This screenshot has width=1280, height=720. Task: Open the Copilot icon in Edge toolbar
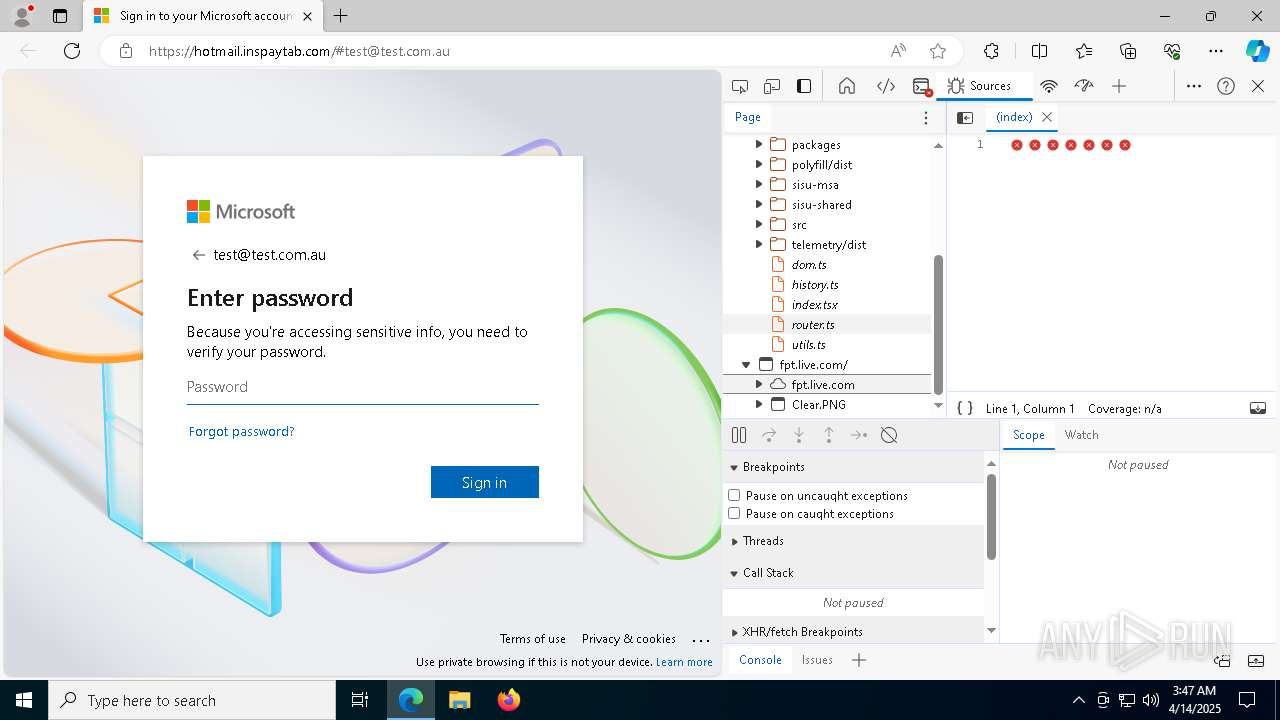(1257, 51)
